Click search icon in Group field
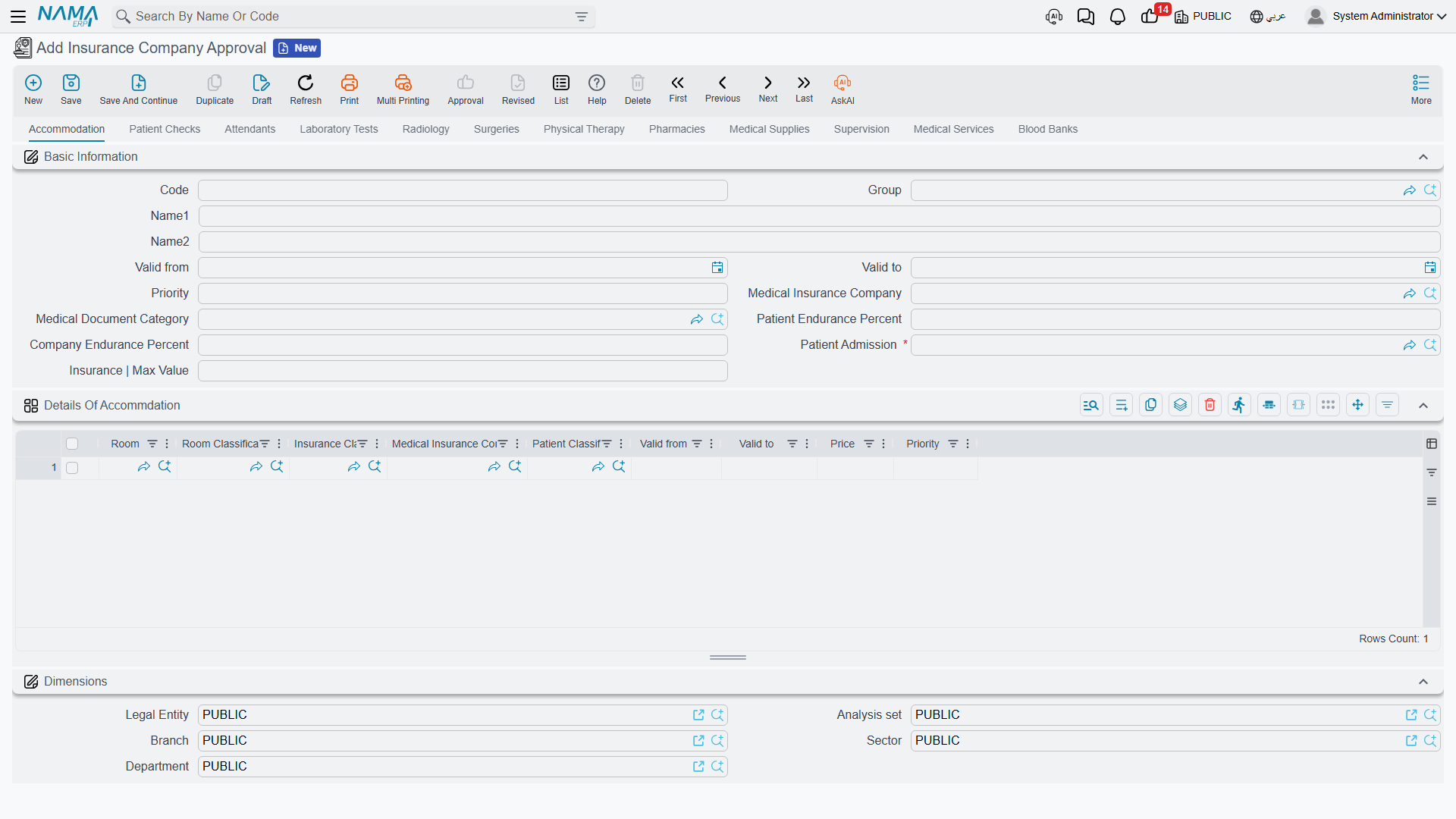 (1430, 190)
